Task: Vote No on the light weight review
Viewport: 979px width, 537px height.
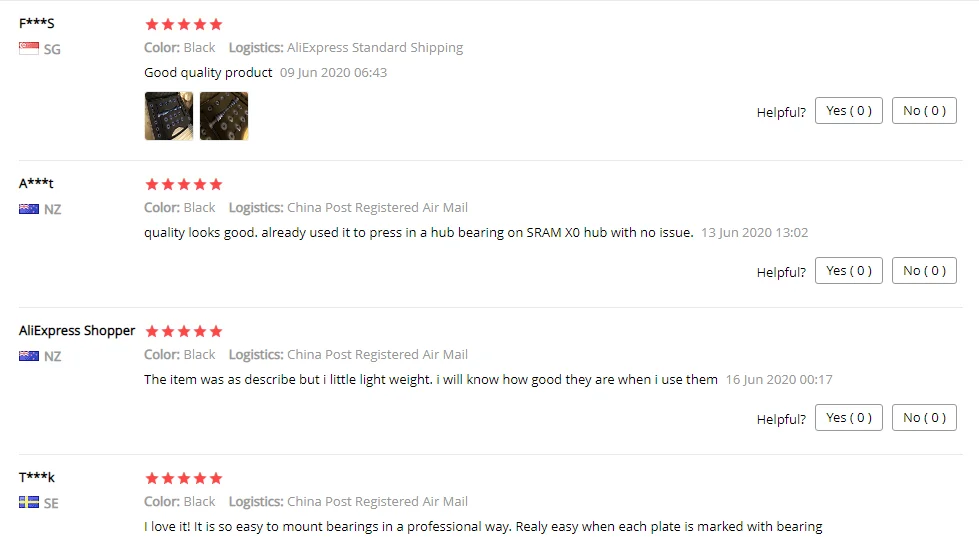Action: [x=924, y=418]
